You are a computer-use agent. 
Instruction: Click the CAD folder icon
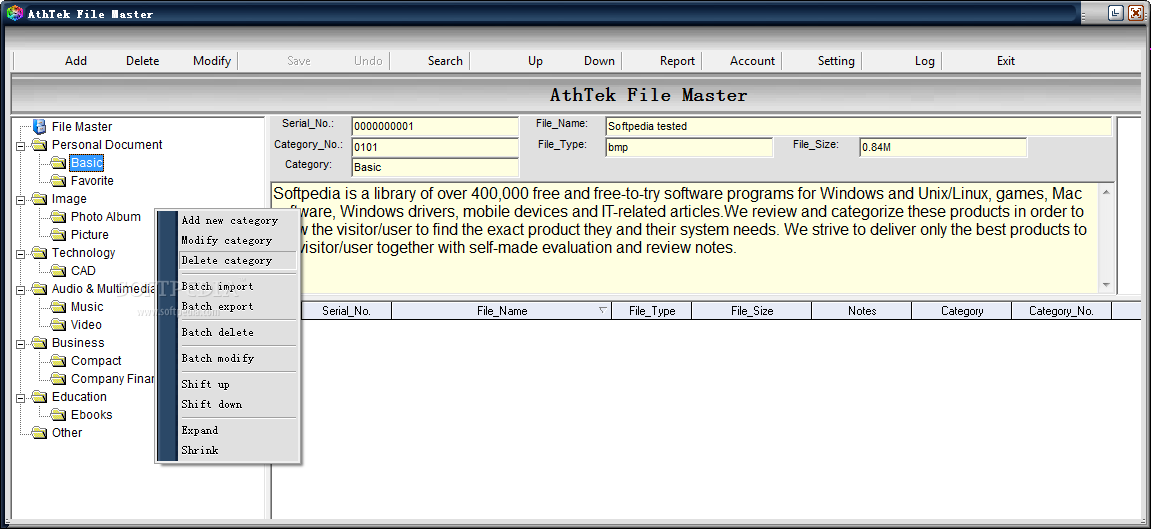tap(58, 271)
